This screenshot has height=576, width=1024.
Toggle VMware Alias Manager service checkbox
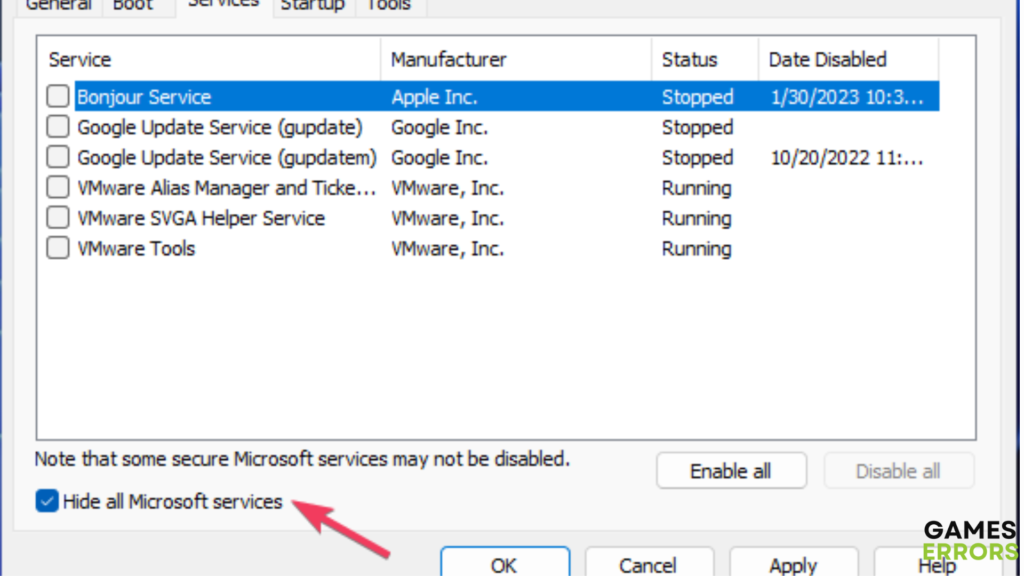59,188
